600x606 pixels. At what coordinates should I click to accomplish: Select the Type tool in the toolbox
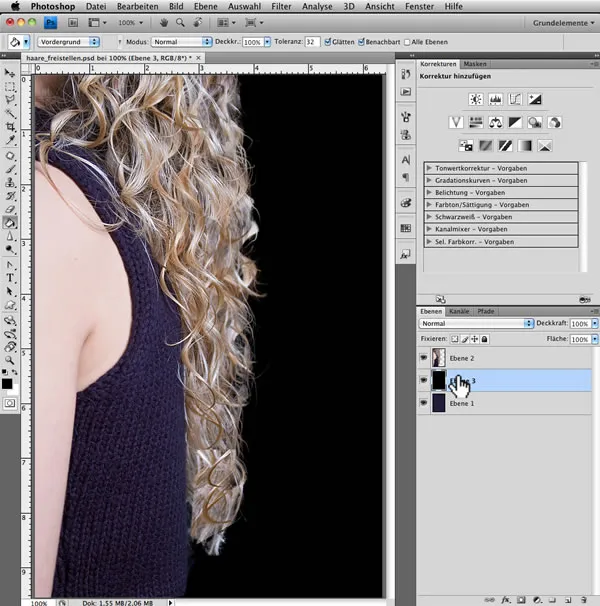[x=10, y=278]
